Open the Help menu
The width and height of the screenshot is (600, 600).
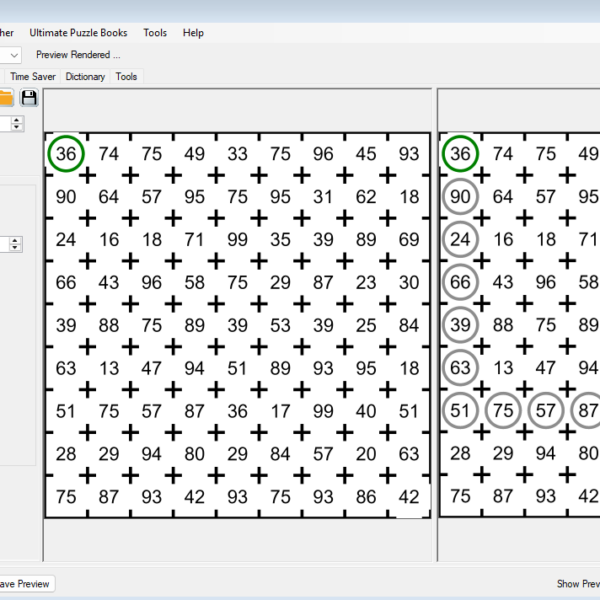(193, 33)
